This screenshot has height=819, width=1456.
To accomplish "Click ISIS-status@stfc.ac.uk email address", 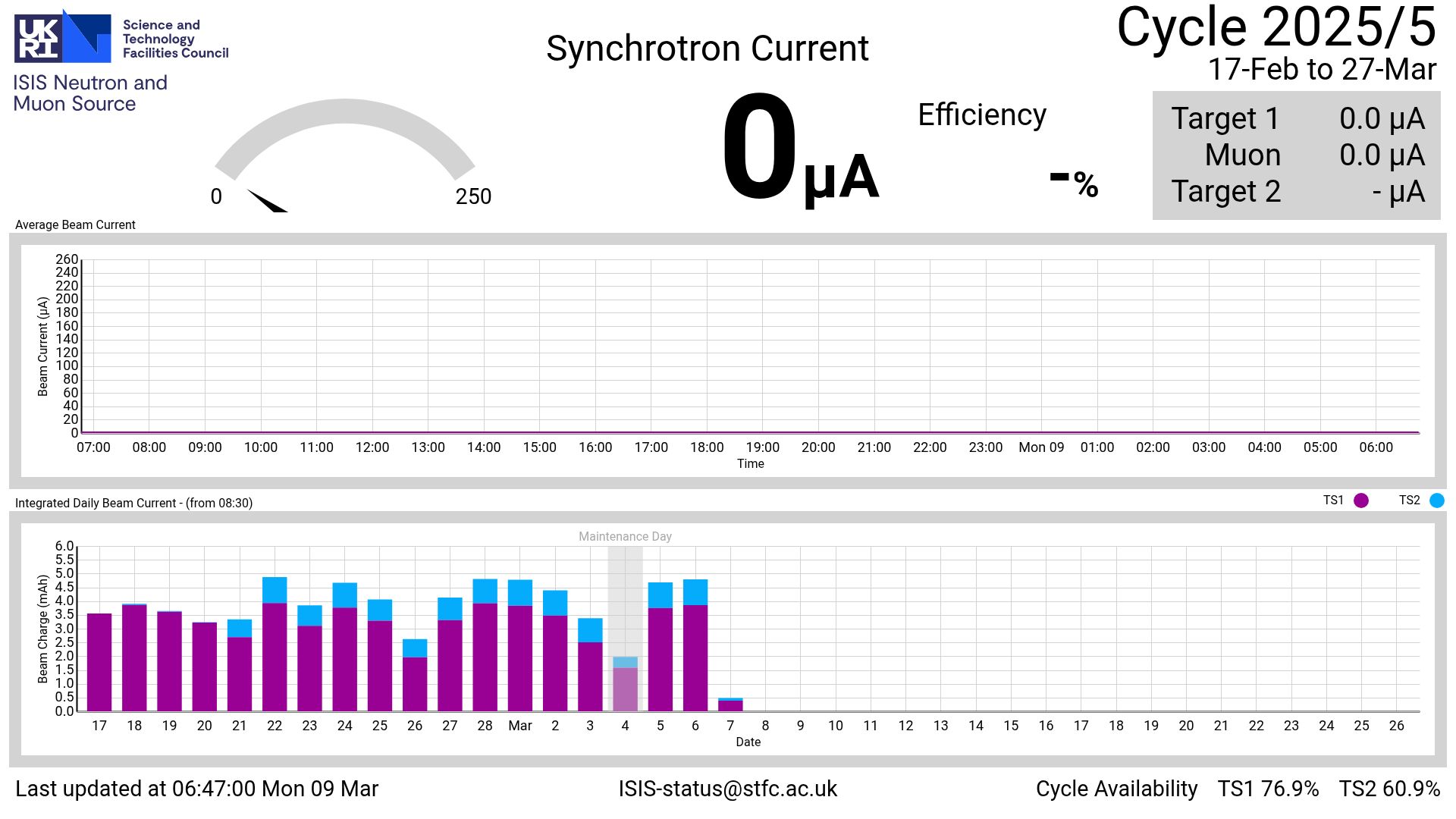I will click(727, 789).
